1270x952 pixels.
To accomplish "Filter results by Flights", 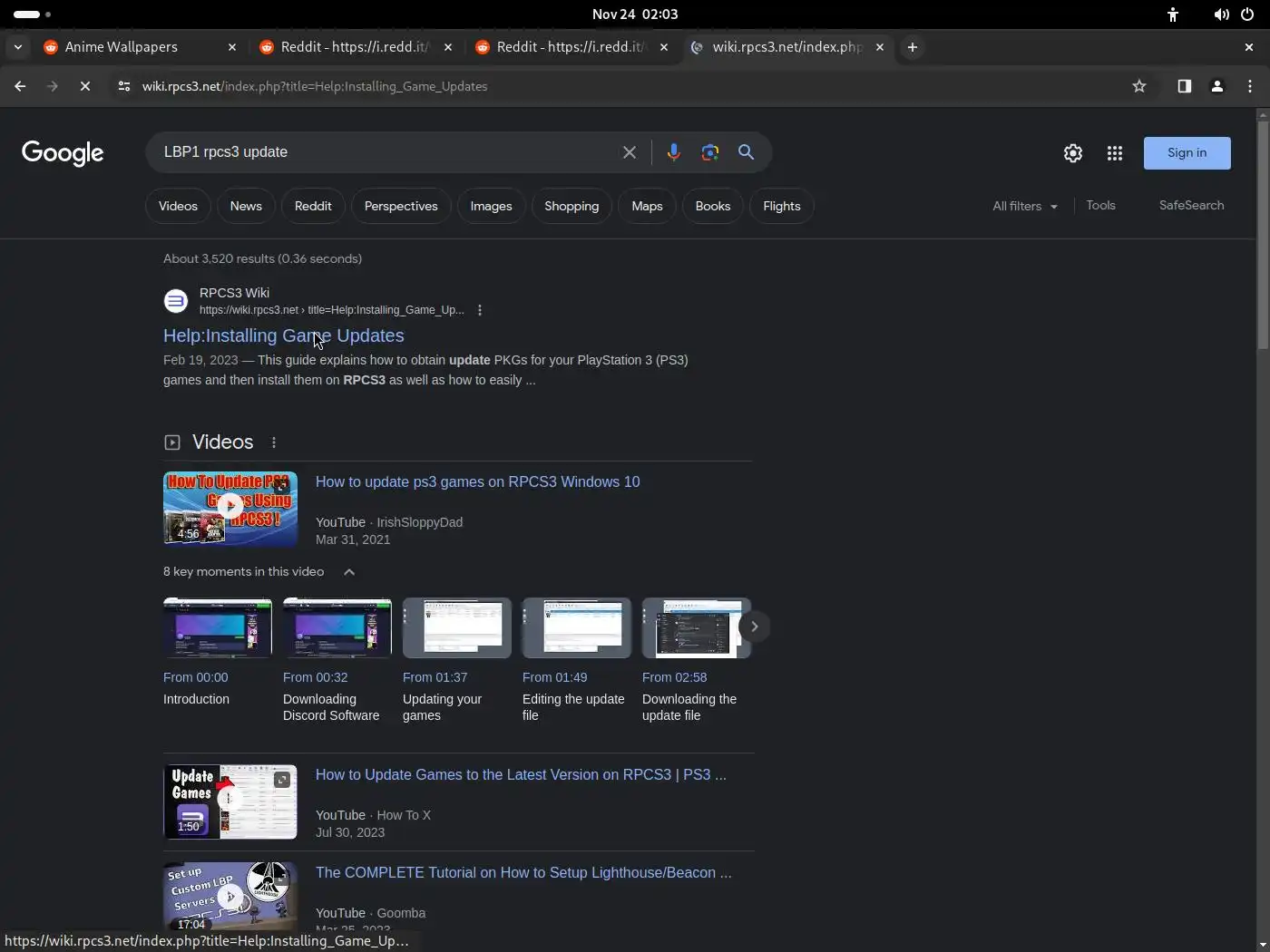I will 782,206.
